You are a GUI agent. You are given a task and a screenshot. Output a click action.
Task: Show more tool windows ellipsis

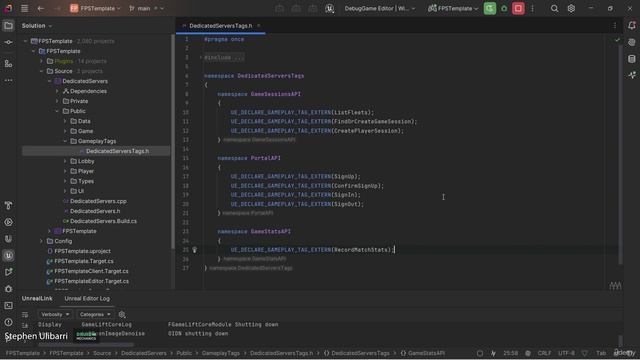pyautogui.click(x=8, y=80)
